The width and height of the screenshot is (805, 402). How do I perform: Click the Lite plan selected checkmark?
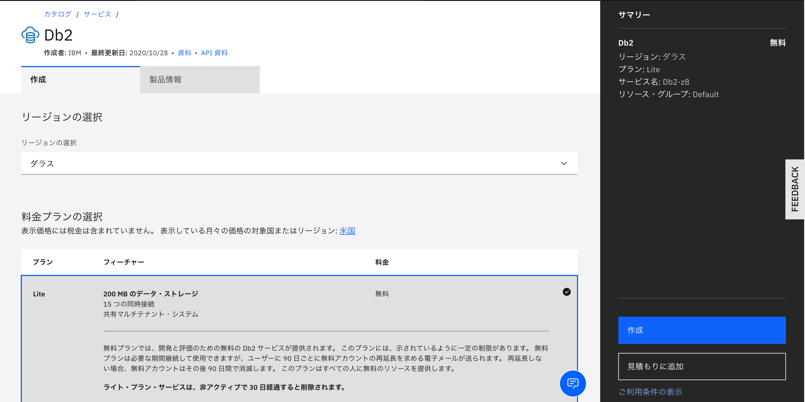pyautogui.click(x=566, y=292)
